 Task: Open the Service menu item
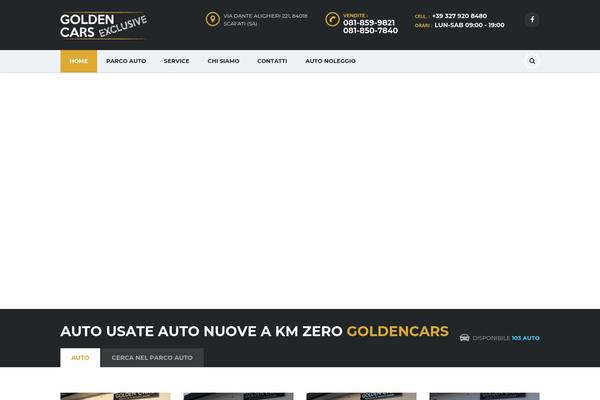pos(176,61)
